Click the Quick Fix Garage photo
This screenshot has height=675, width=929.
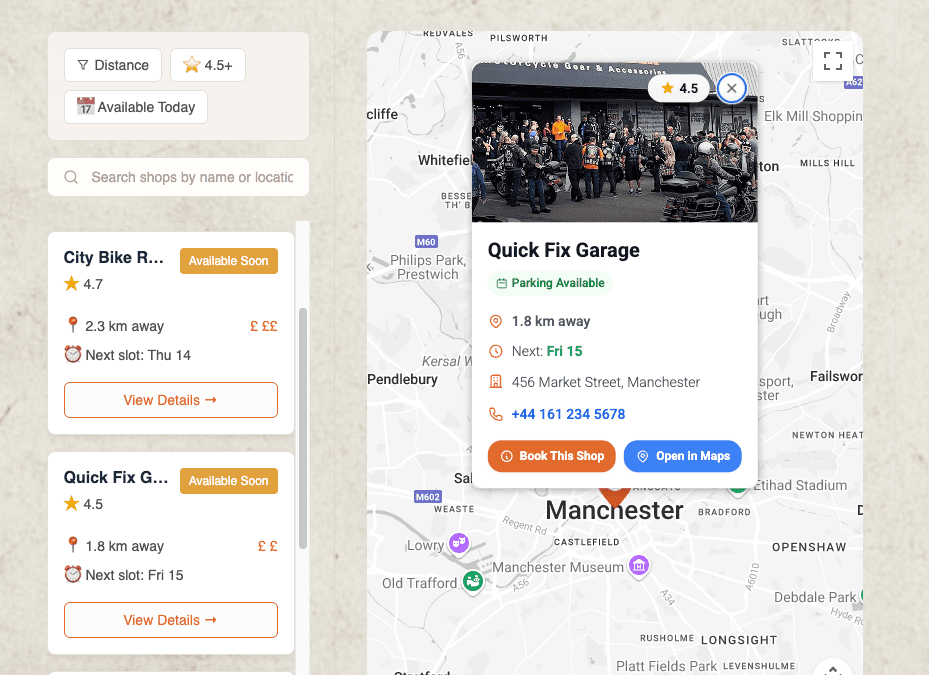pyautogui.click(x=614, y=142)
